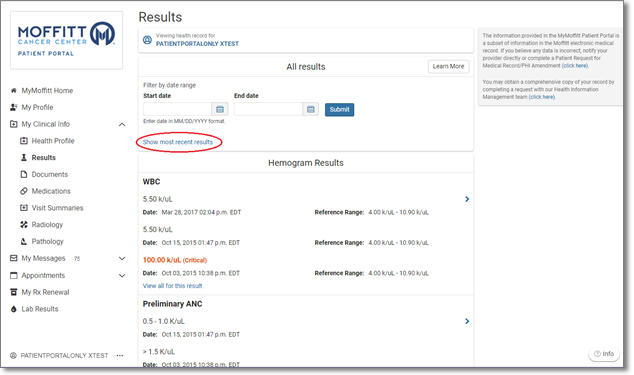Screen dimensions: 634x375
Task: Open WBC 5.50 k/uL result detail arrow
Action: click(x=467, y=199)
